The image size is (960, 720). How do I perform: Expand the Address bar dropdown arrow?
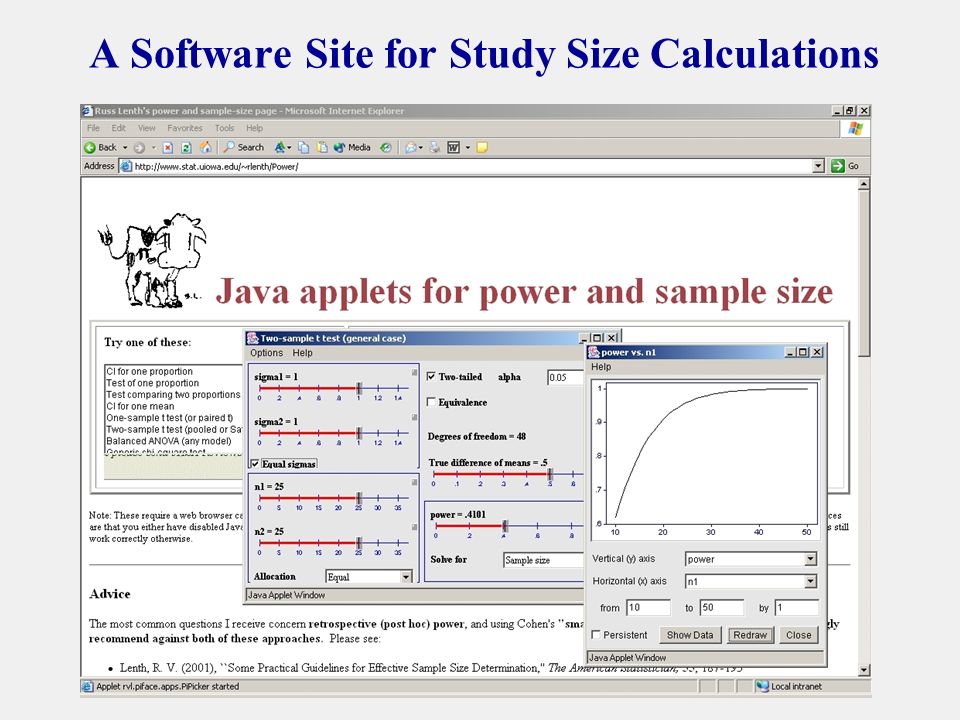pyautogui.click(x=819, y=166)
